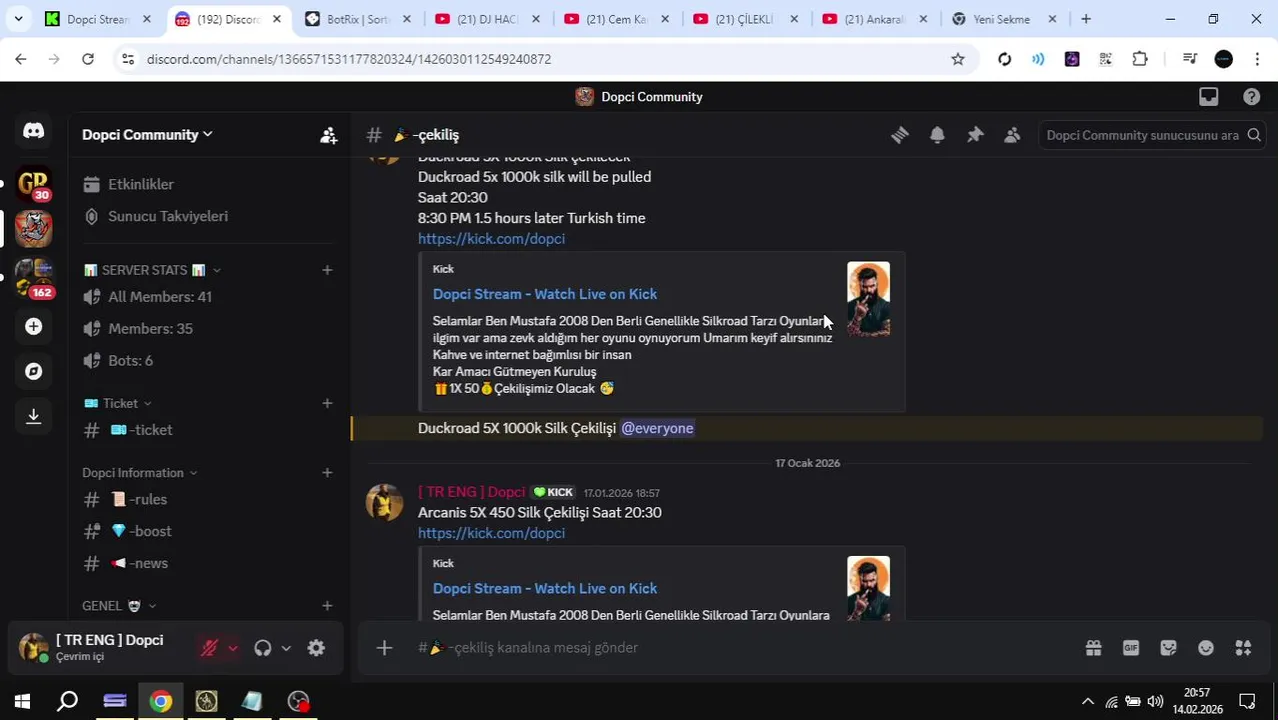Open Threads icon in channel header
The height and width of the screenshot is (720, 1278).
(900, 135)
